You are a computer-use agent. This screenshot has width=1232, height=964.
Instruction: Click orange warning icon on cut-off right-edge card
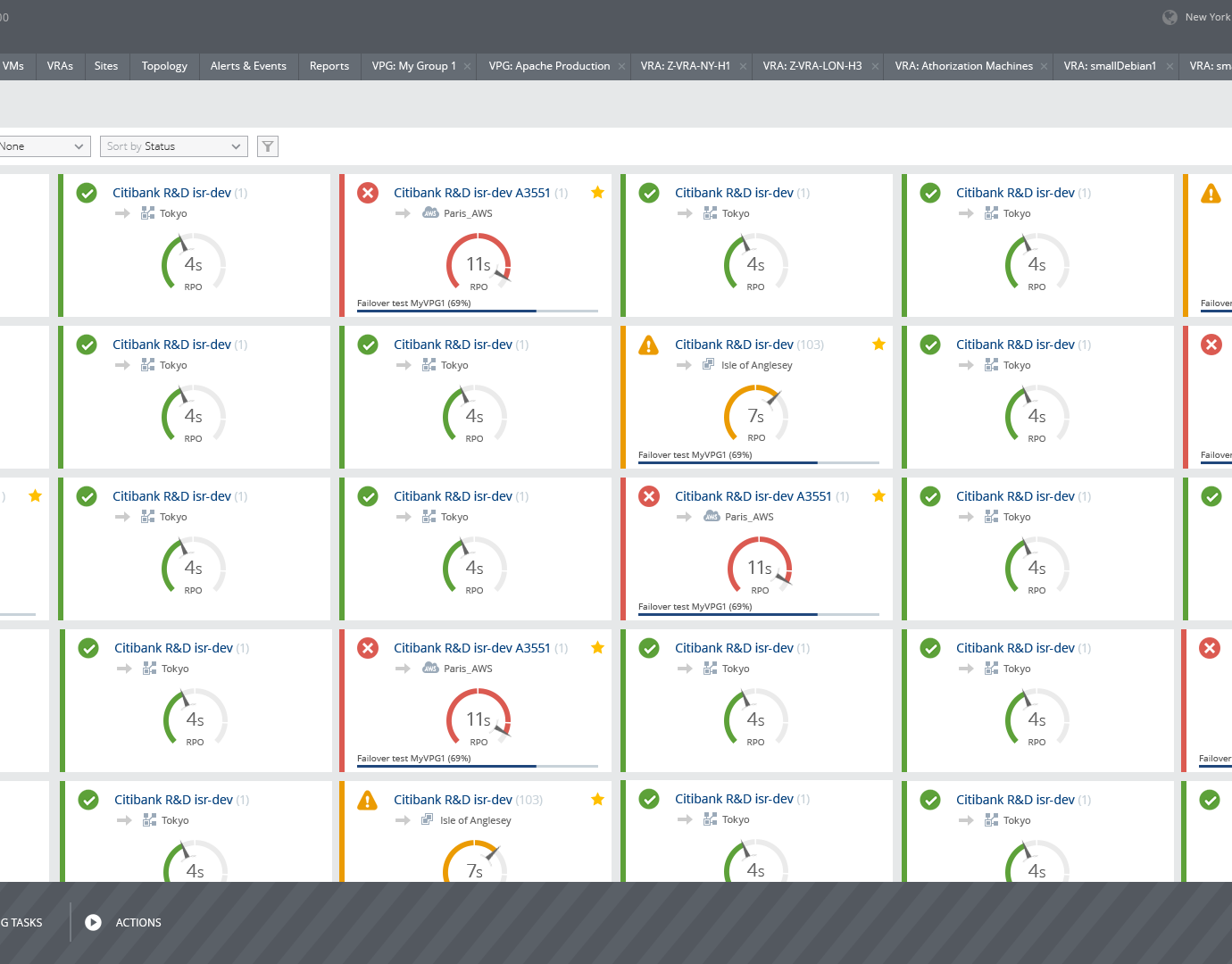(1211, 193)
